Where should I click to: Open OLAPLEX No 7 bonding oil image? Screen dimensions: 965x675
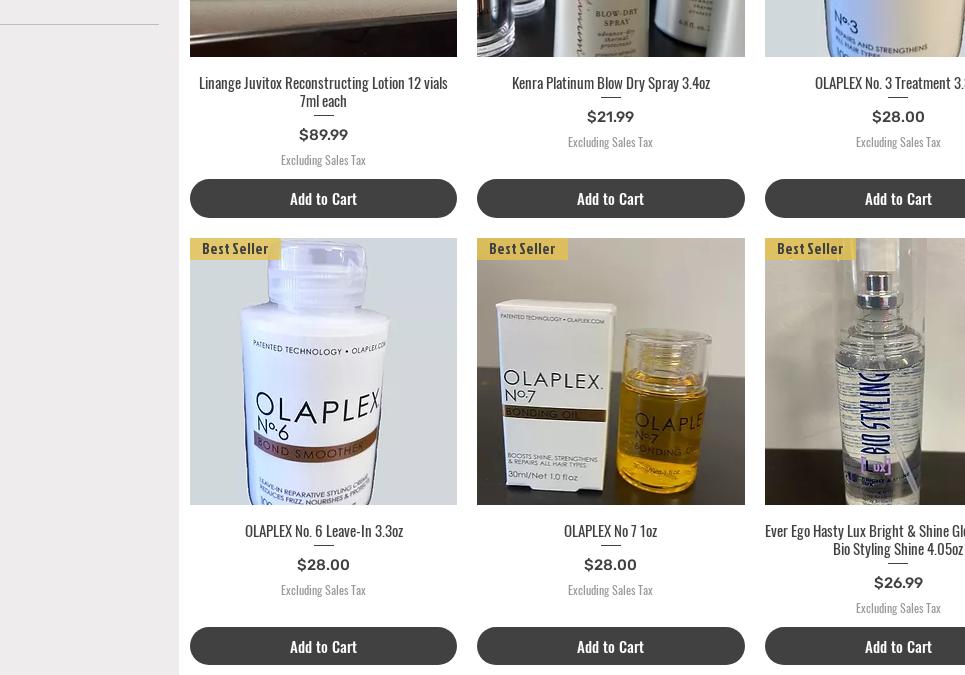tap(611, 372)
